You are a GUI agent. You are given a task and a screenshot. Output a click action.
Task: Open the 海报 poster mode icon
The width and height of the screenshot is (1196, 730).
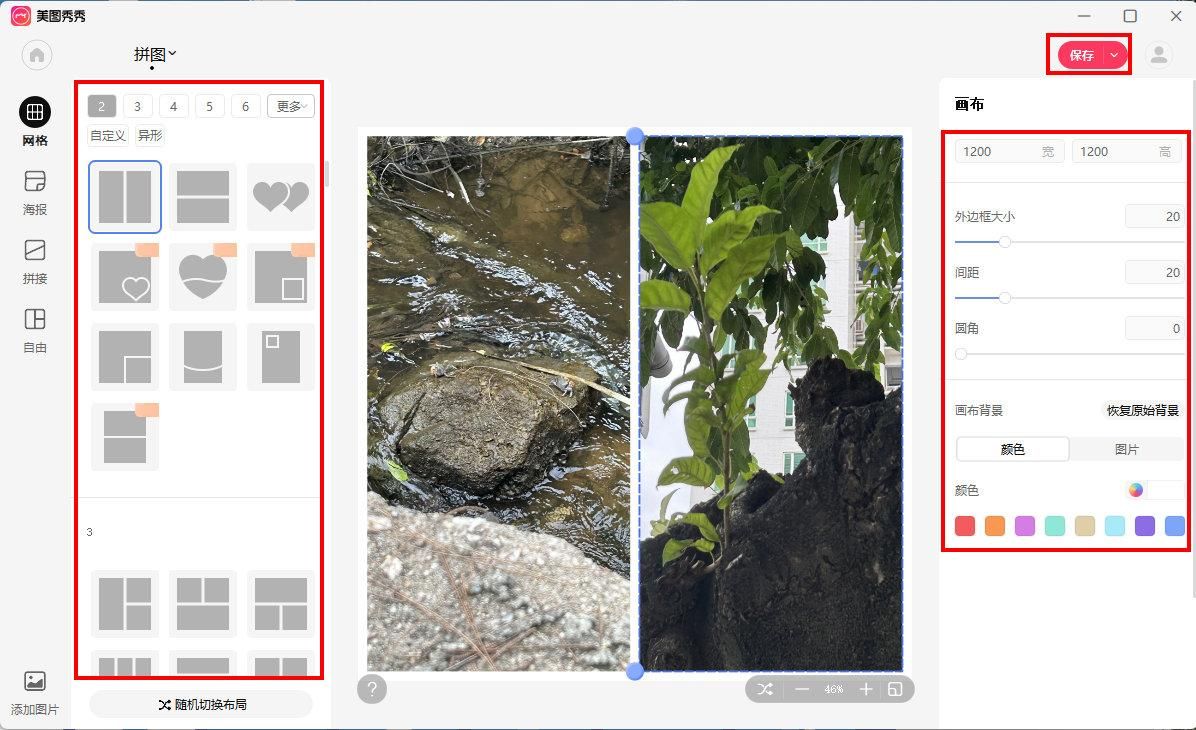(34, 182)
